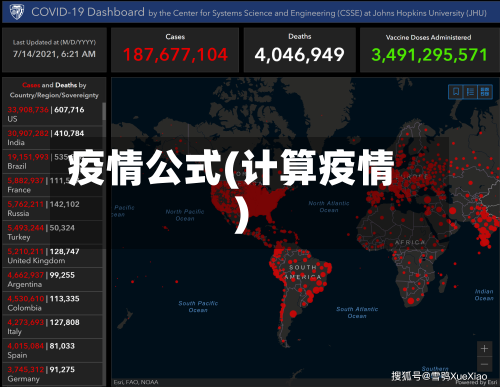This screenshot has height=387, width=500.
Task: Open the map legend list icon
Action: click(470, 91)
